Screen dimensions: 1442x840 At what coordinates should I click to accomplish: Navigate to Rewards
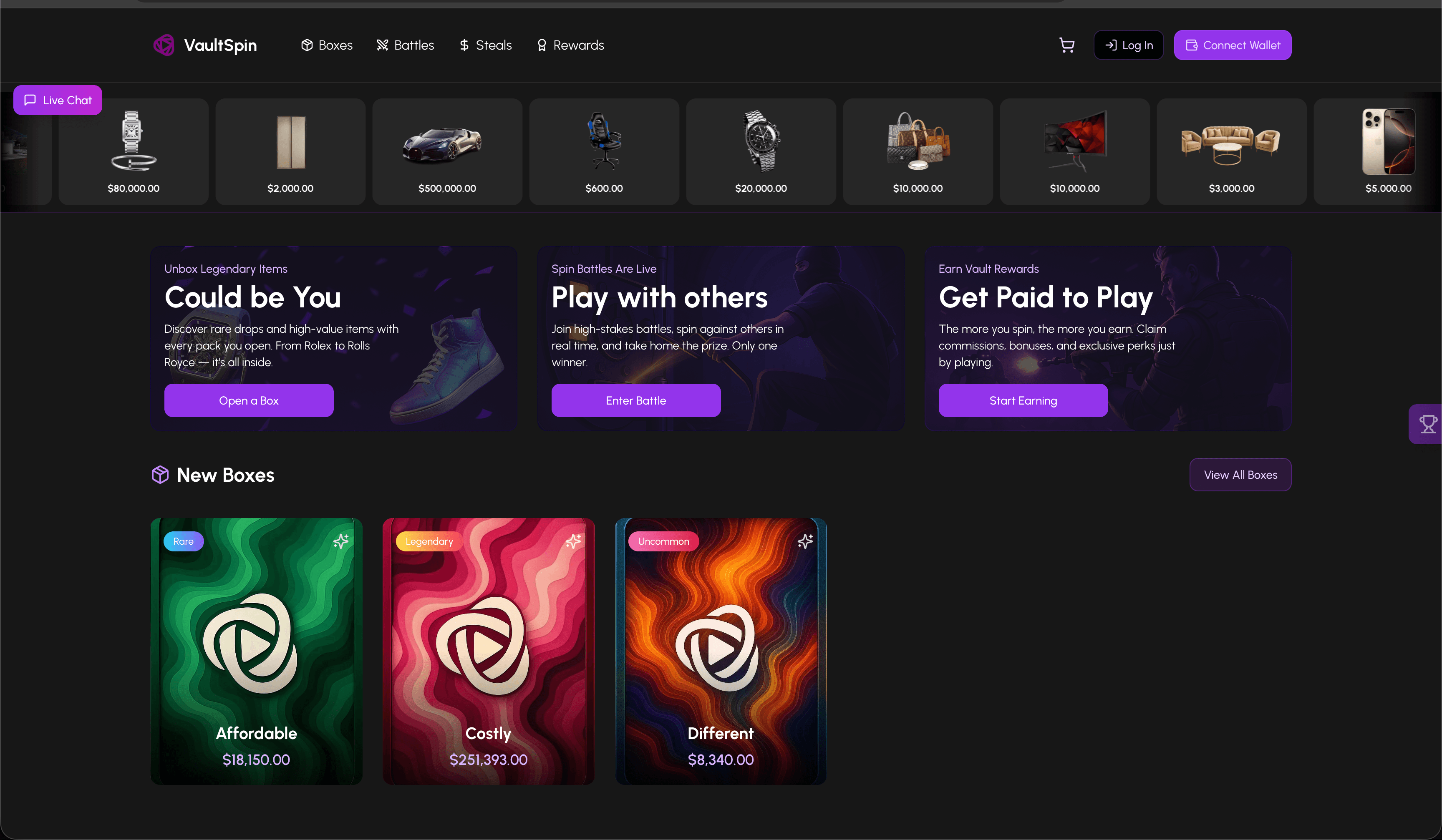tap(570, 45)
